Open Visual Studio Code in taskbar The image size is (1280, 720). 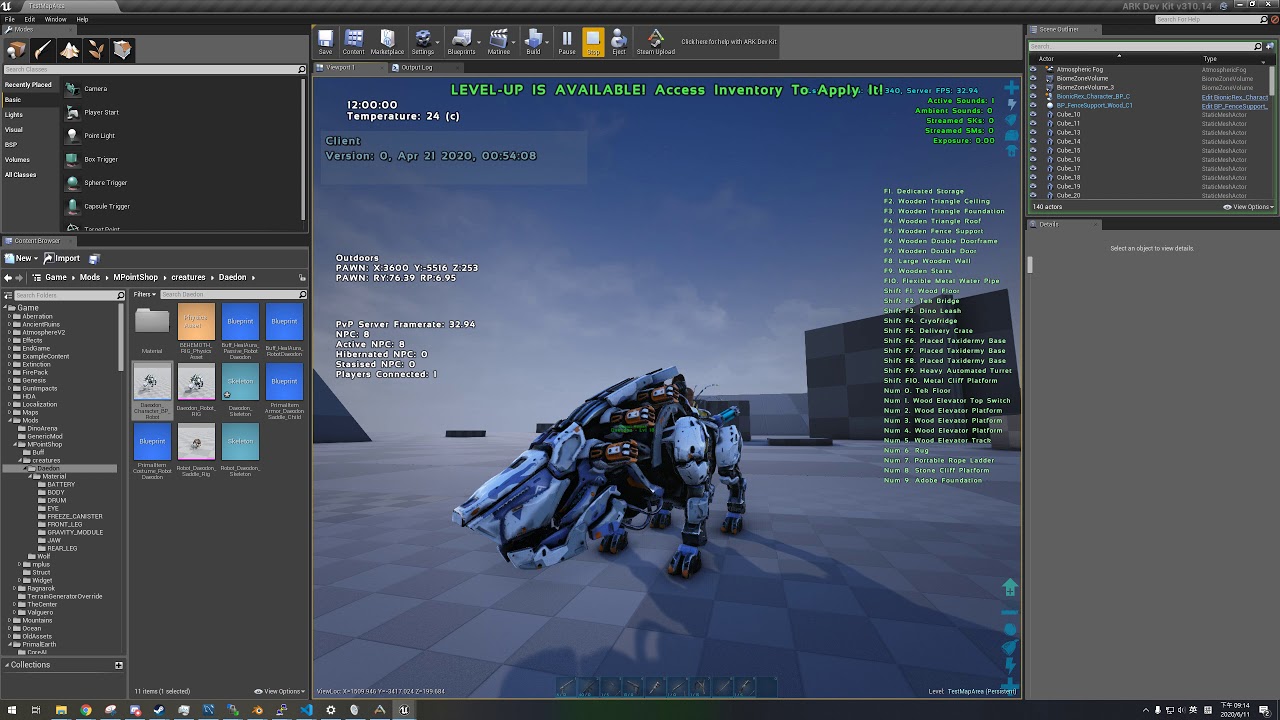306,710
